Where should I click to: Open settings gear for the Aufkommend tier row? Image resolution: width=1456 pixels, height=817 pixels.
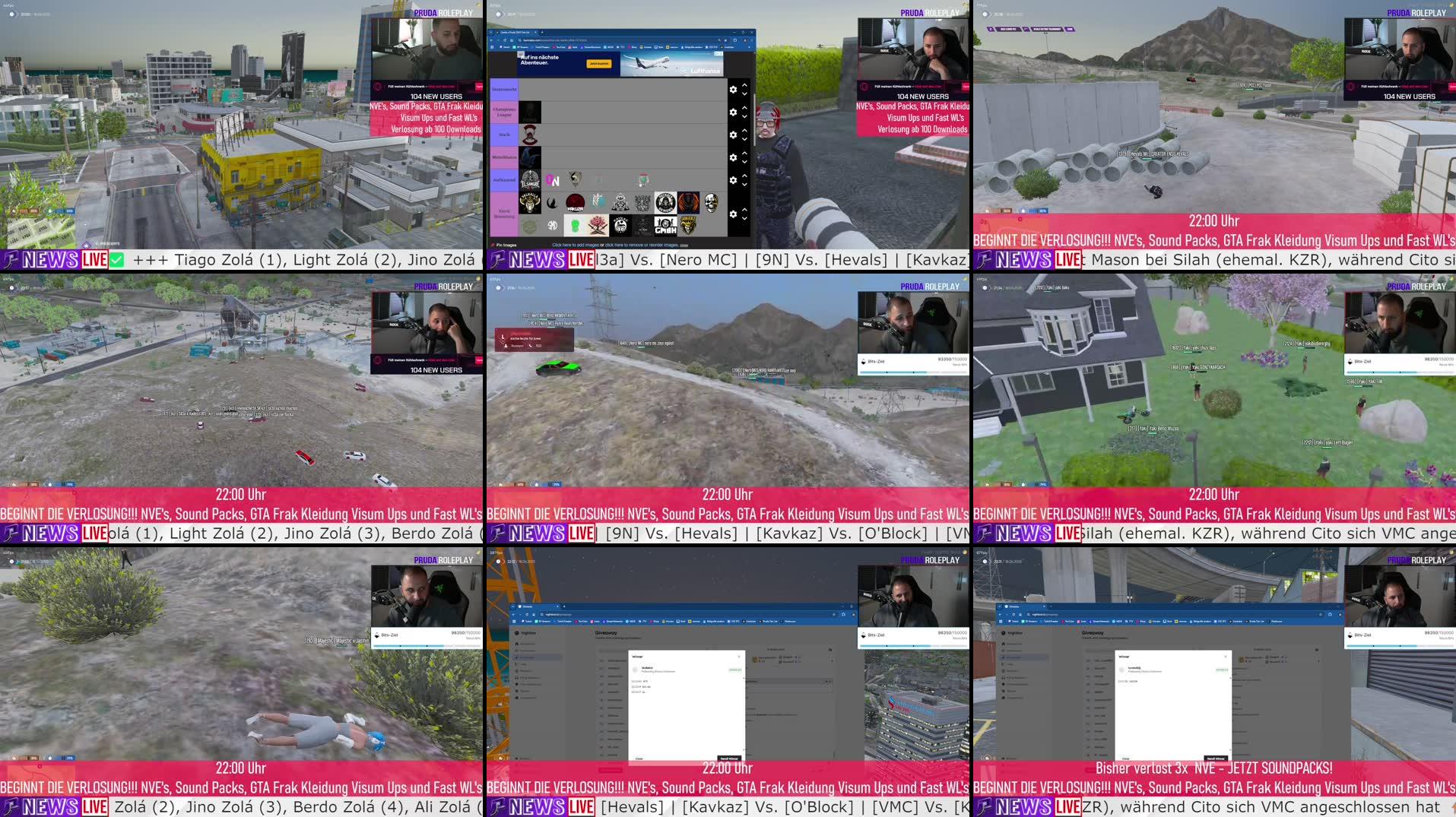click(733, 180)
